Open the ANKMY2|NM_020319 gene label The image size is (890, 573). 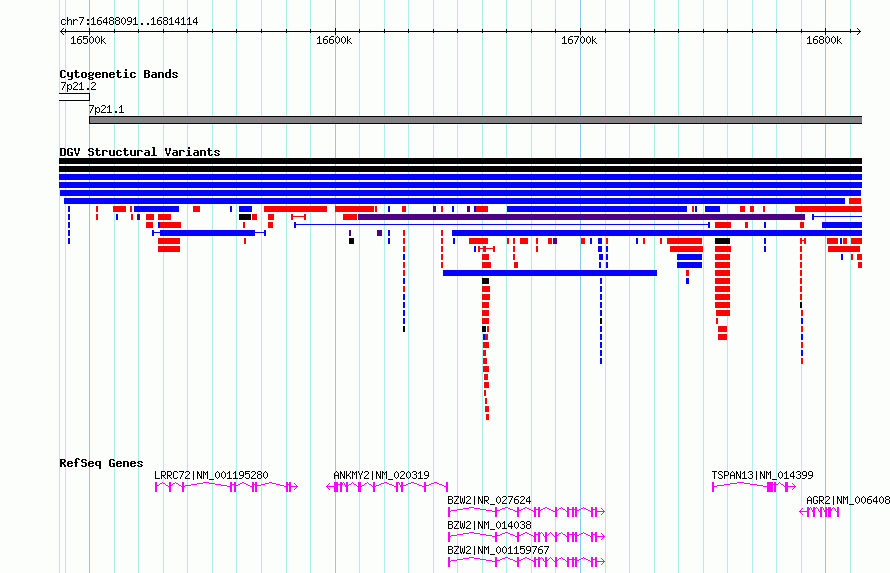(x=381, y=475)
